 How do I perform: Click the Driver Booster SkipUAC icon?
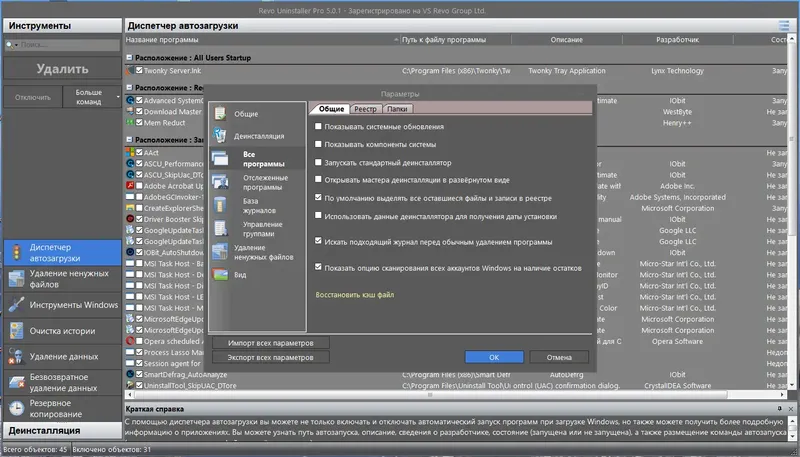click(130, 219)
